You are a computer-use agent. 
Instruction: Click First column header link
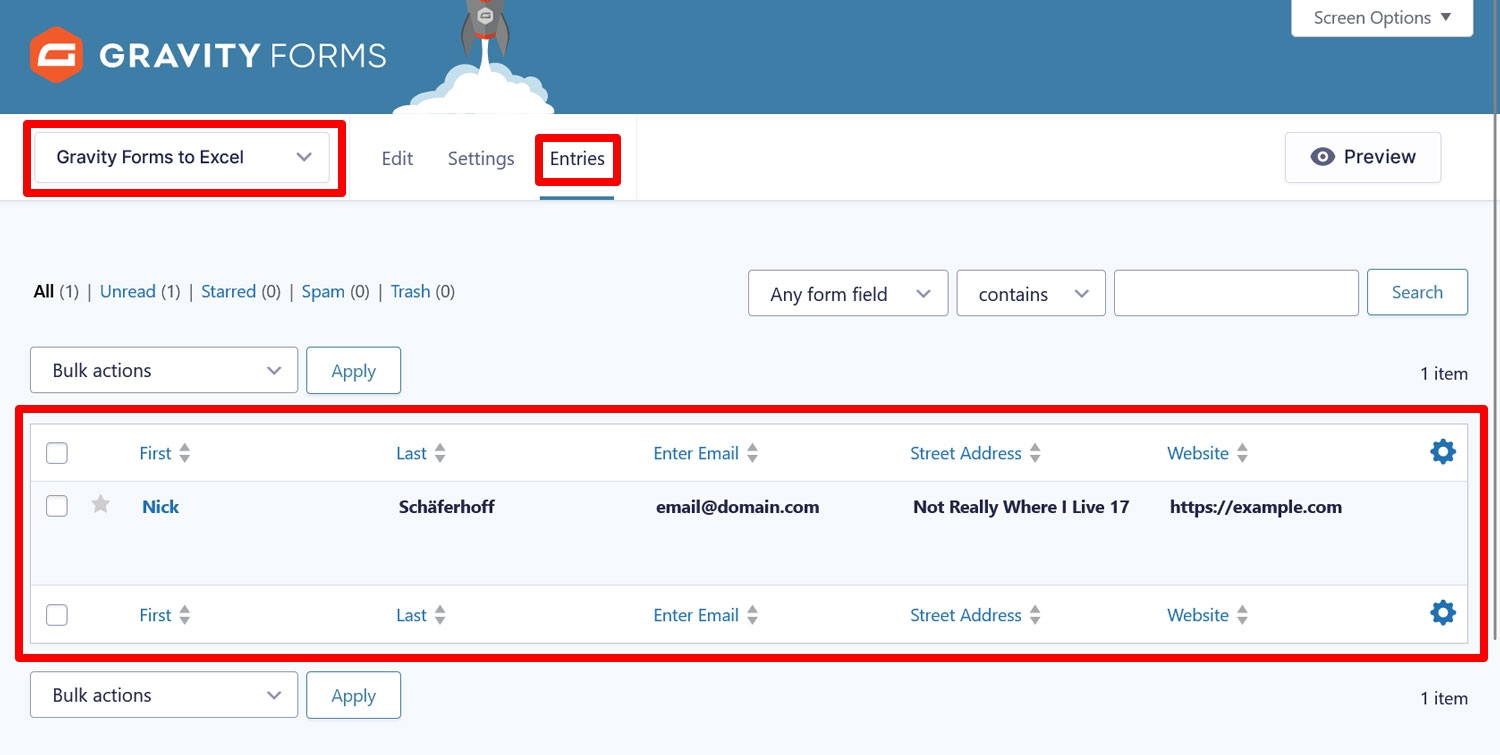point(155,453)
